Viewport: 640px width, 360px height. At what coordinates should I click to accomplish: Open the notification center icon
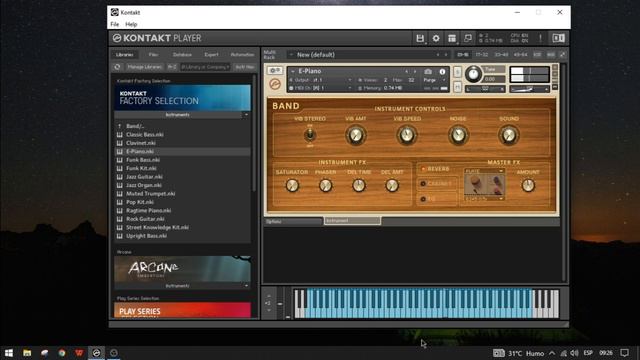tap(624, 353)
